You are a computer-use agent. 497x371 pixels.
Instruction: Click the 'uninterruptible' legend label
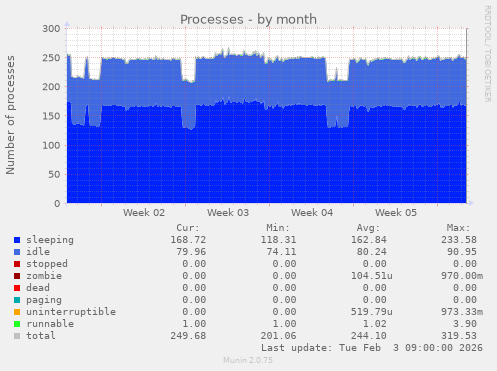71,312
